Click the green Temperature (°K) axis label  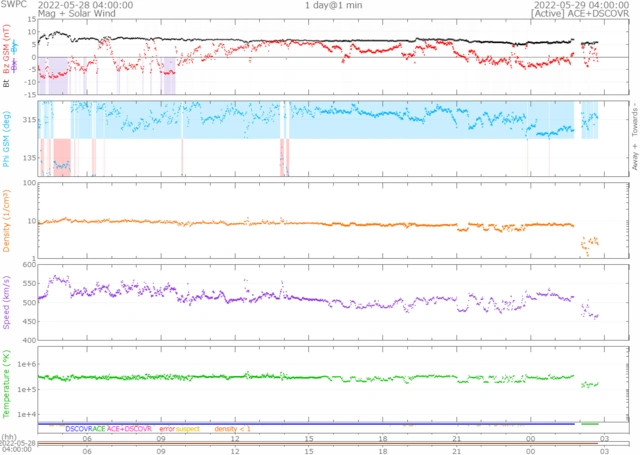click(7, 383)
